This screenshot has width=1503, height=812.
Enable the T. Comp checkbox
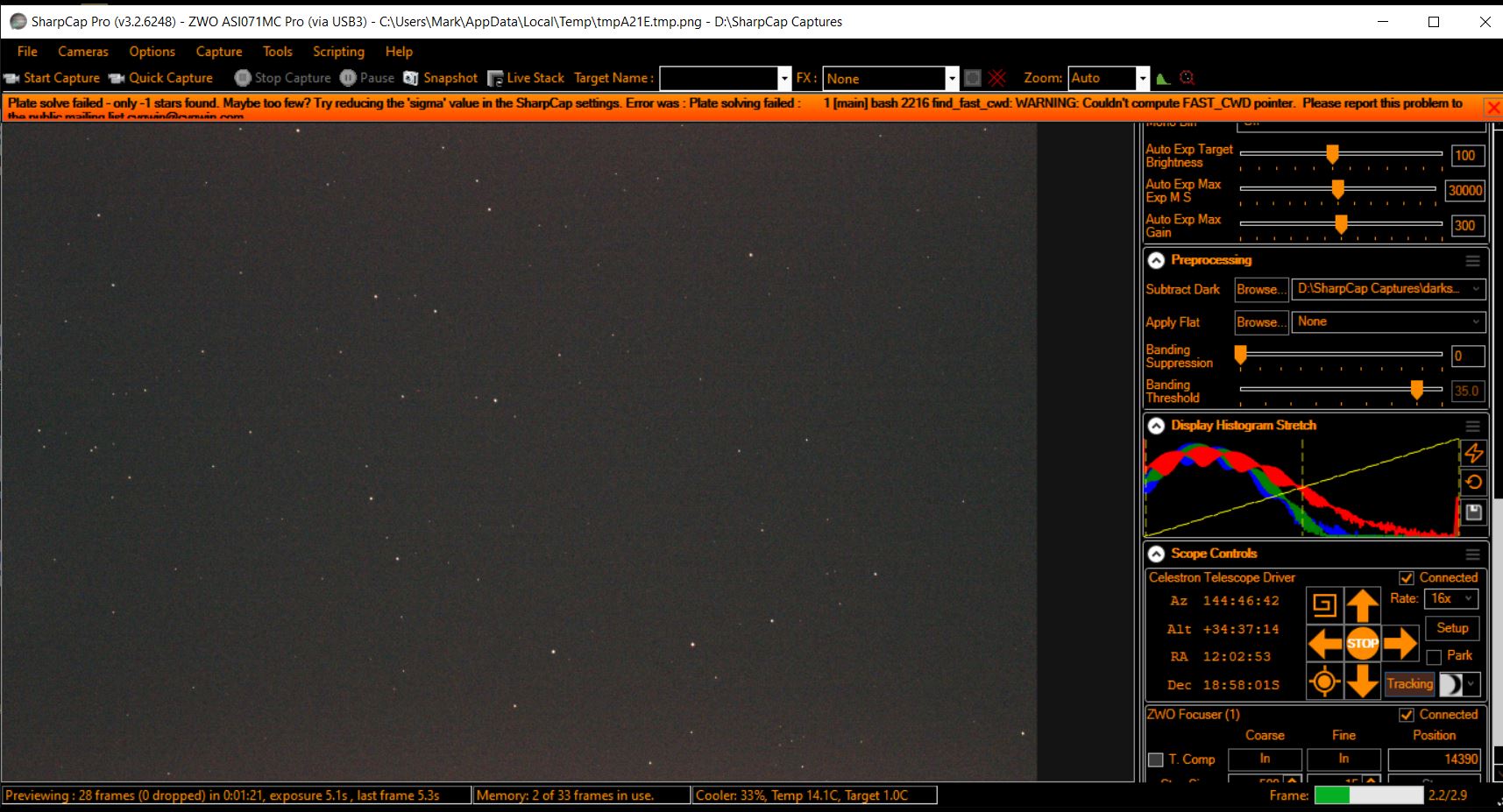1156,759
